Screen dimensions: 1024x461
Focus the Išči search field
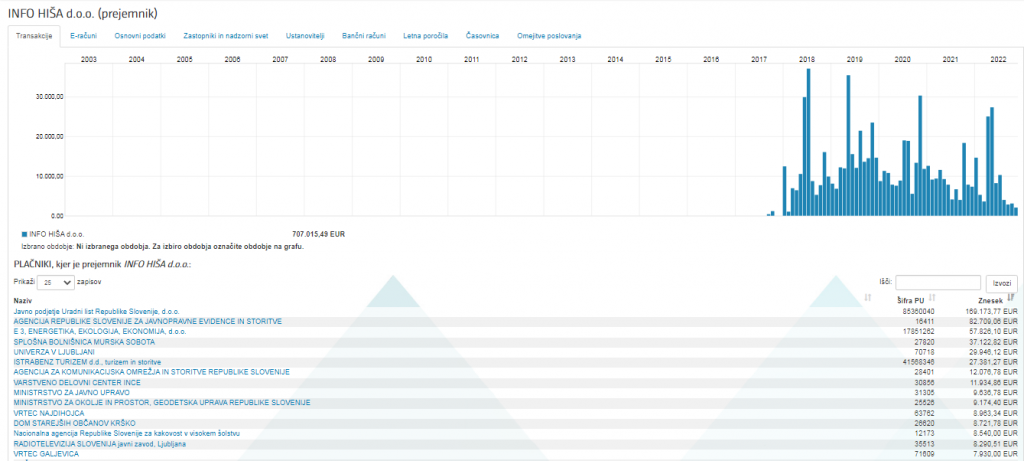[x=938, y=283]
